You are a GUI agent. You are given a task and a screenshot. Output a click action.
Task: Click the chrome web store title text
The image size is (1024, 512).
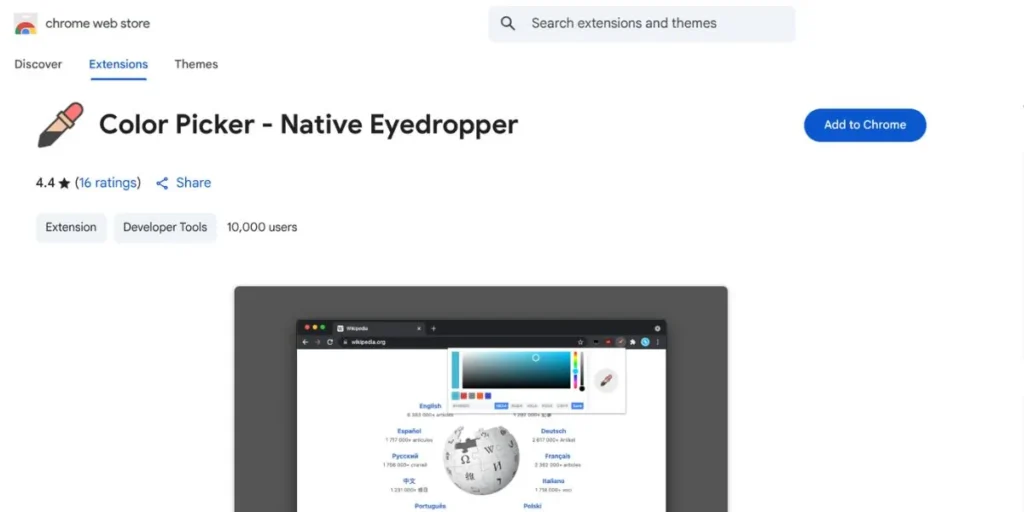click(97, 24)
